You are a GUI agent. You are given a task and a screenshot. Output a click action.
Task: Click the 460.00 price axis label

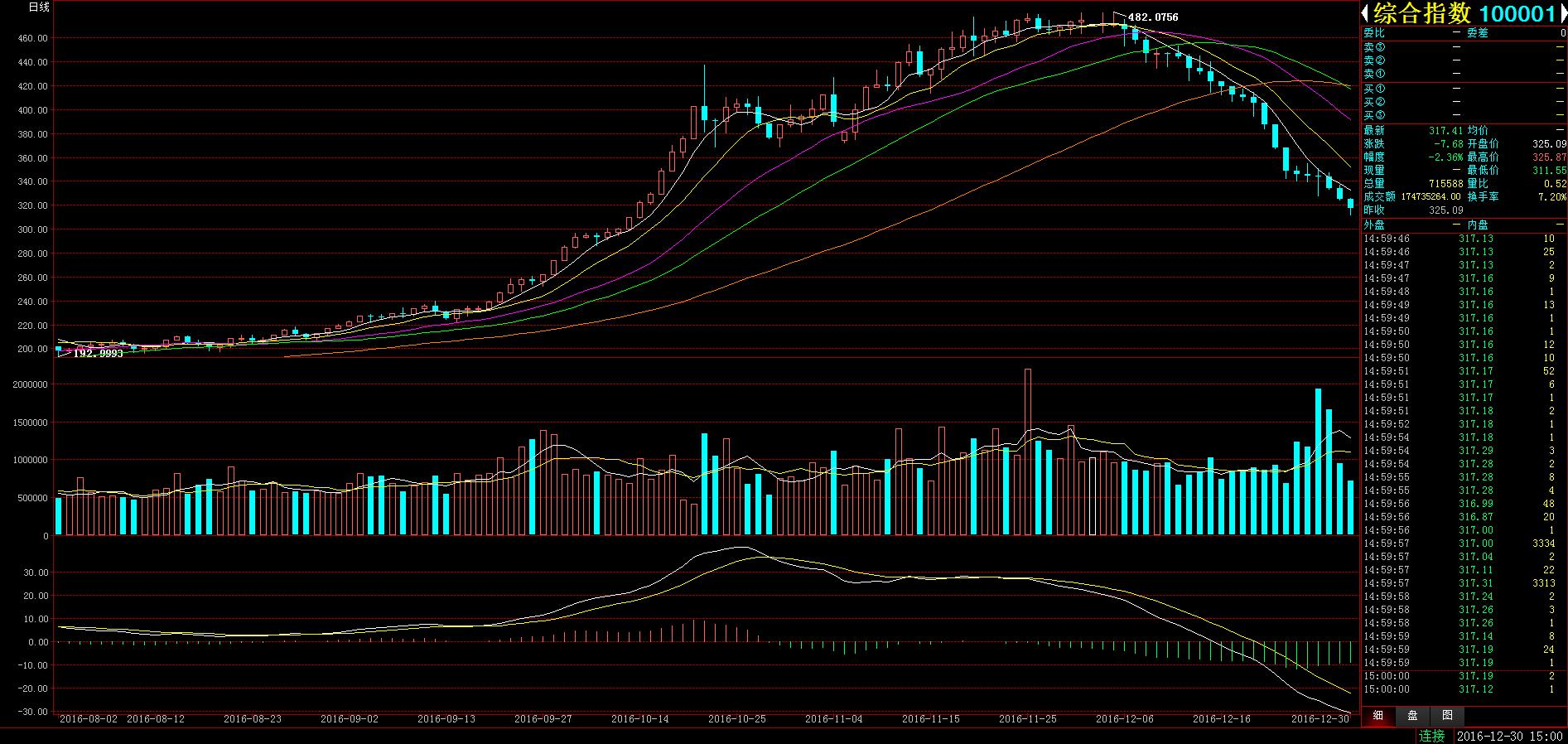[33, 39]
